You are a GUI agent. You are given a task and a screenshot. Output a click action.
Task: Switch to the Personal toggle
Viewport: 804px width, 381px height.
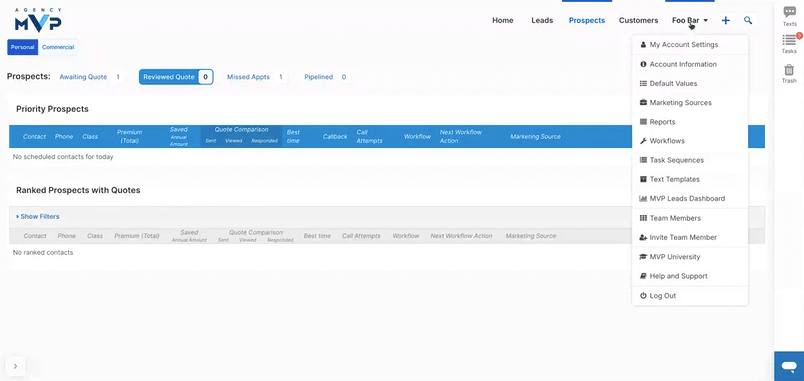click(x=23, y=47)
